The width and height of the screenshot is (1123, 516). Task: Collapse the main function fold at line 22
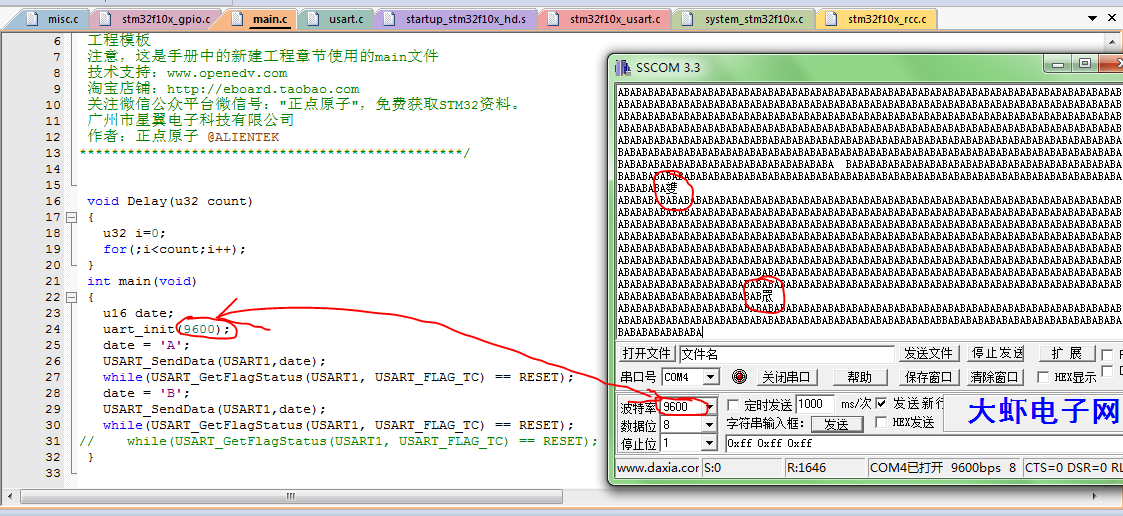[x=71, y=297]
